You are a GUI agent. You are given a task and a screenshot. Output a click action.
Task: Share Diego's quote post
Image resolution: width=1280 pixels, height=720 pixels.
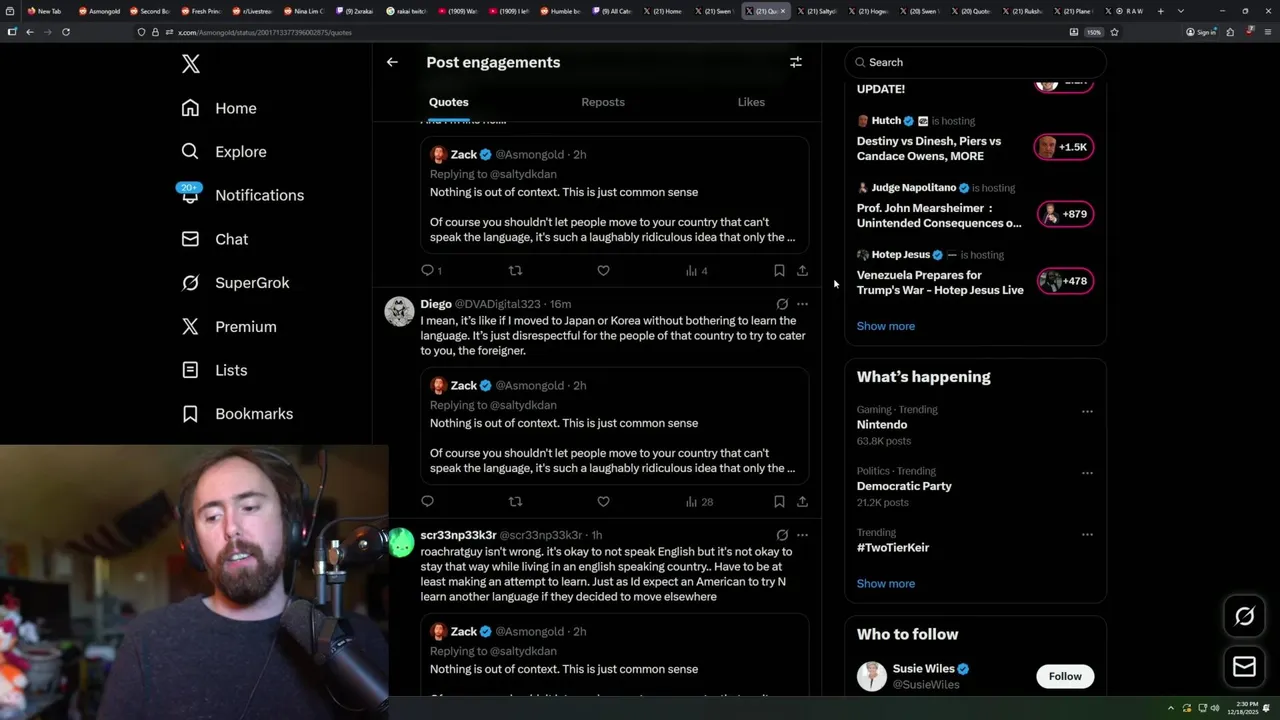click(x=802, y=501)
